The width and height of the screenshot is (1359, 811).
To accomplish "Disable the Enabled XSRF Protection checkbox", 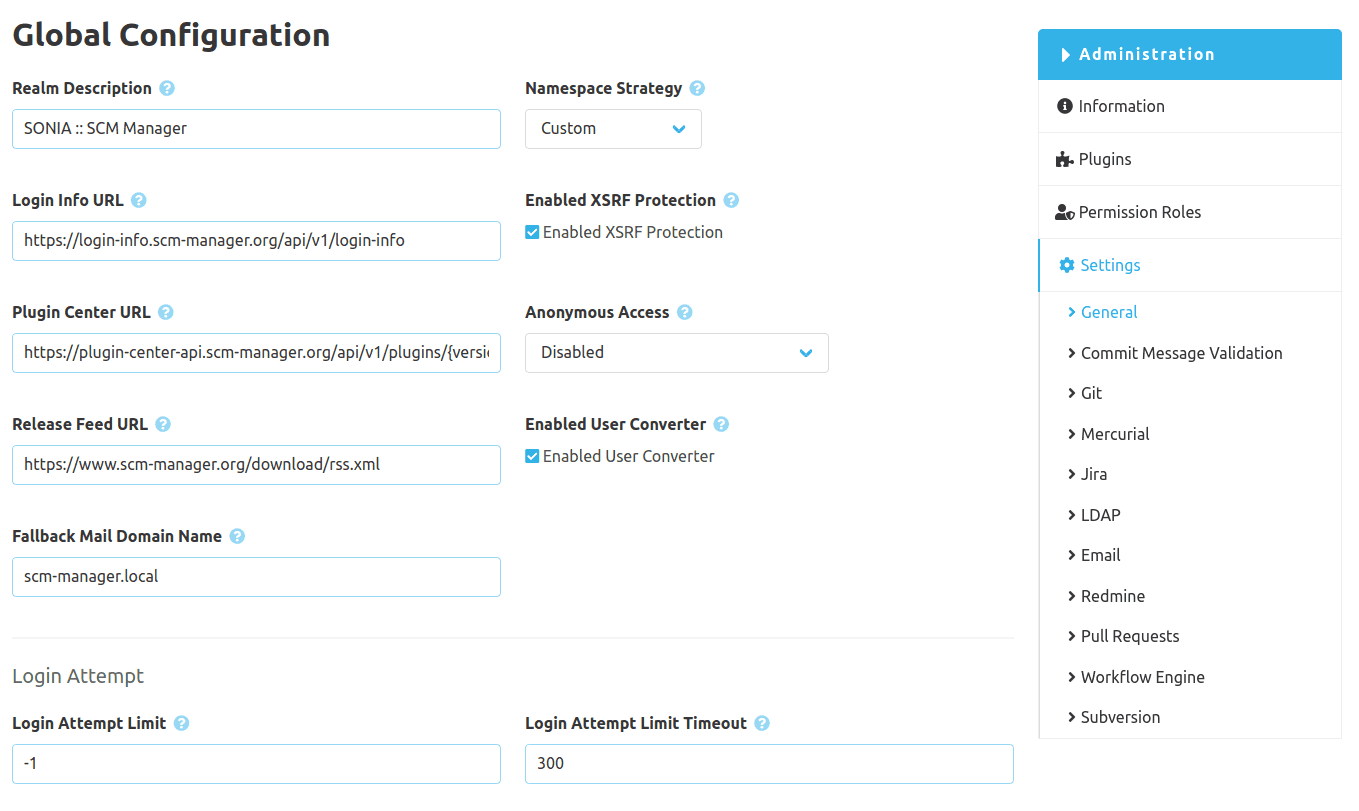I will click(x=532, y=232).
